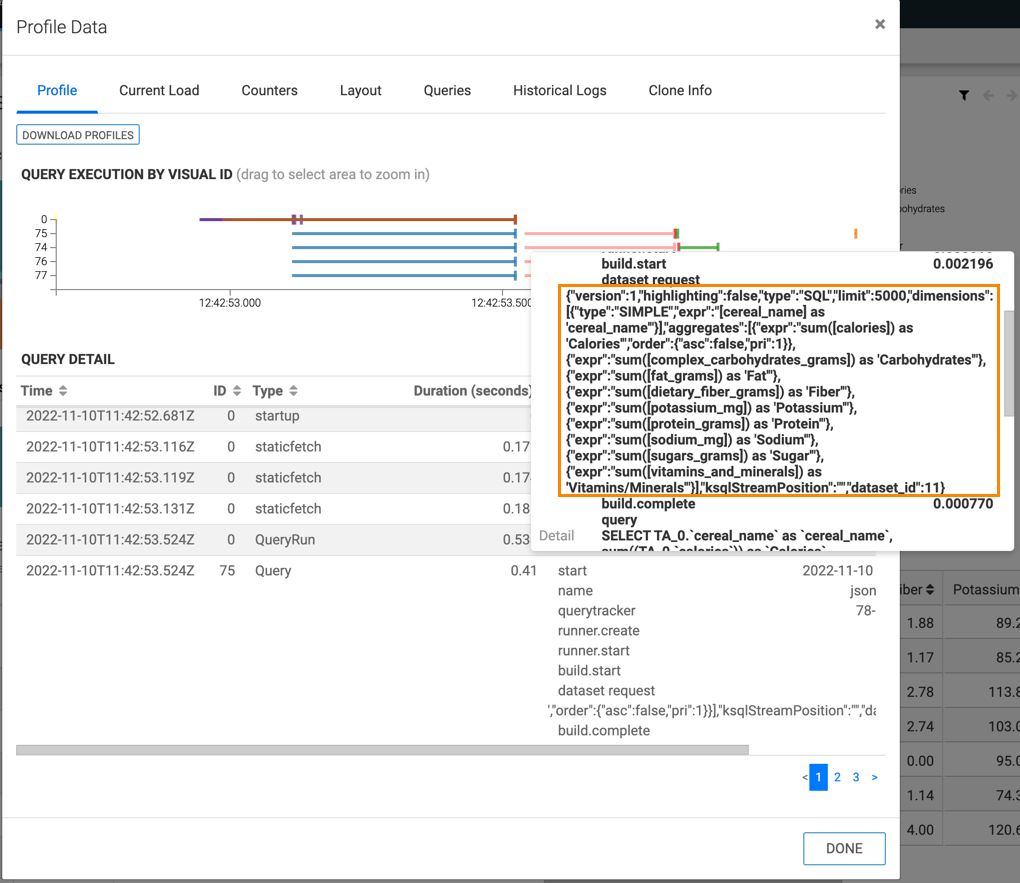The height and width of the screenshot is (883, 1020).
Task: Jump to page 2 of results
Action: tap(837, 777)
